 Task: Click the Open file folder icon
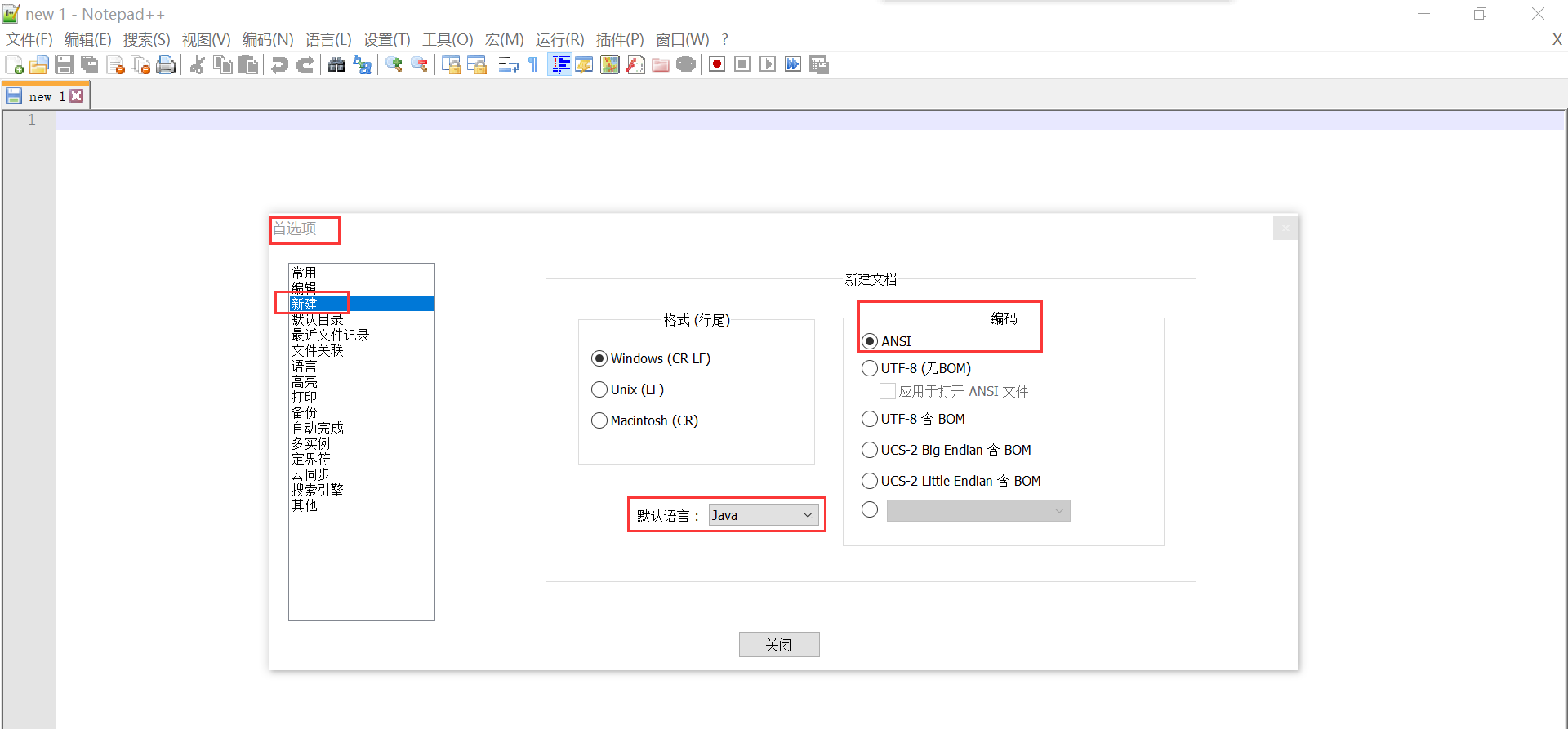(39, 64)
